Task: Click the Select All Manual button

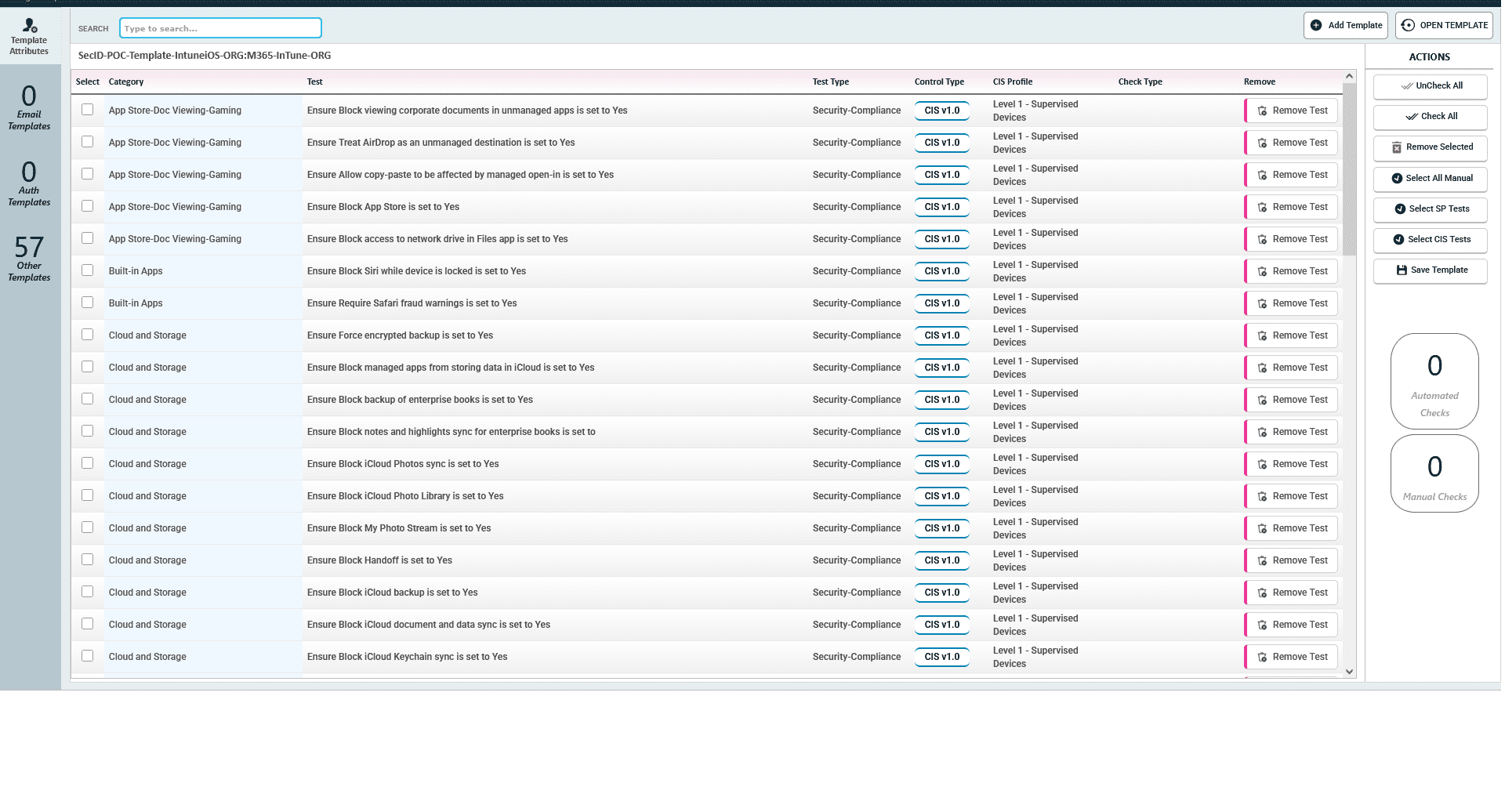Action: [x=1430, y=179]
